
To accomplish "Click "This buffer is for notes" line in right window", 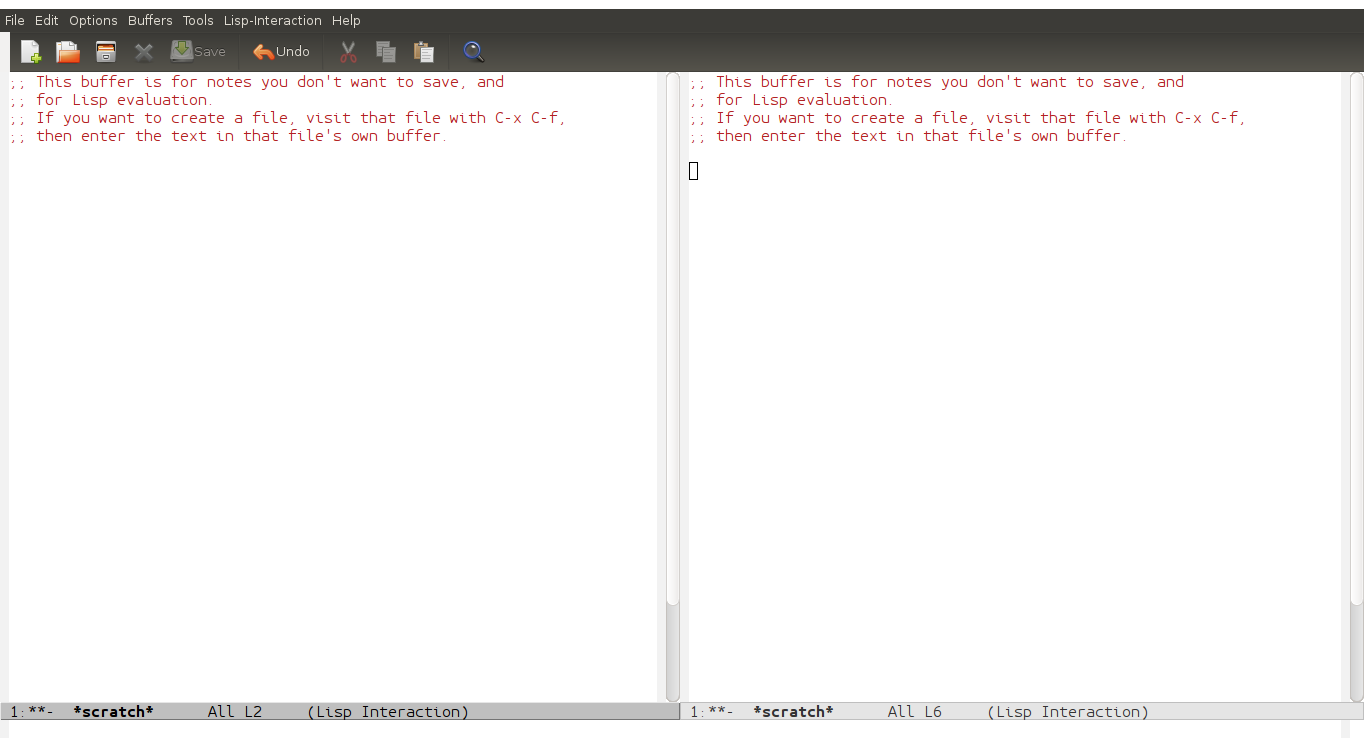I will 937,82.
